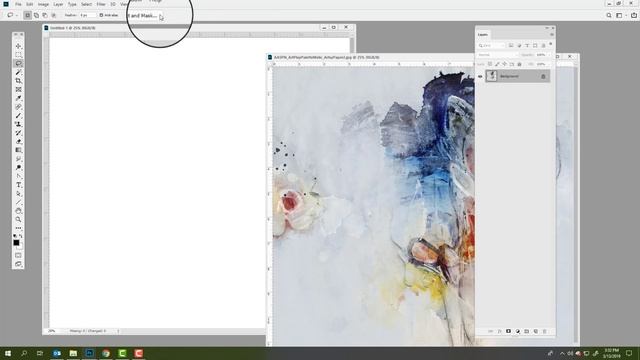Swap foreground and background colors
This screenshot has width=640, height=360.
pyautogui.click(x=21, y=236)
